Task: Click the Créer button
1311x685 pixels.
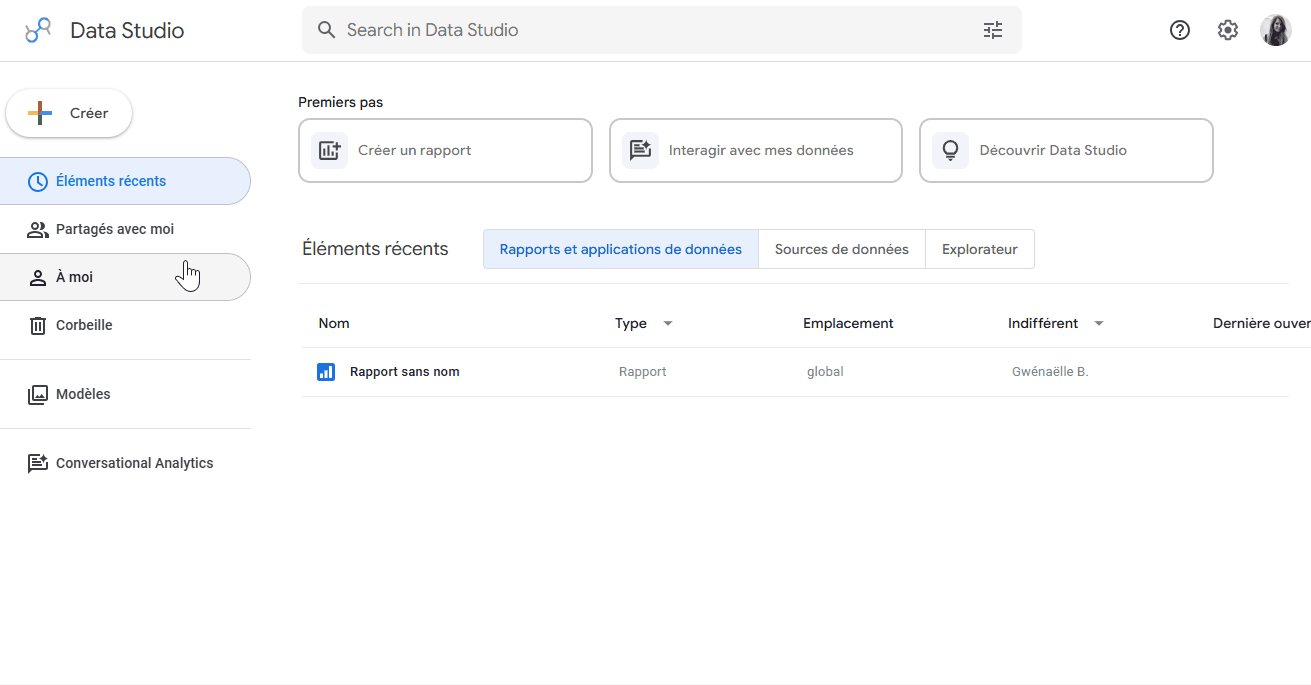Action: (69, 113)
